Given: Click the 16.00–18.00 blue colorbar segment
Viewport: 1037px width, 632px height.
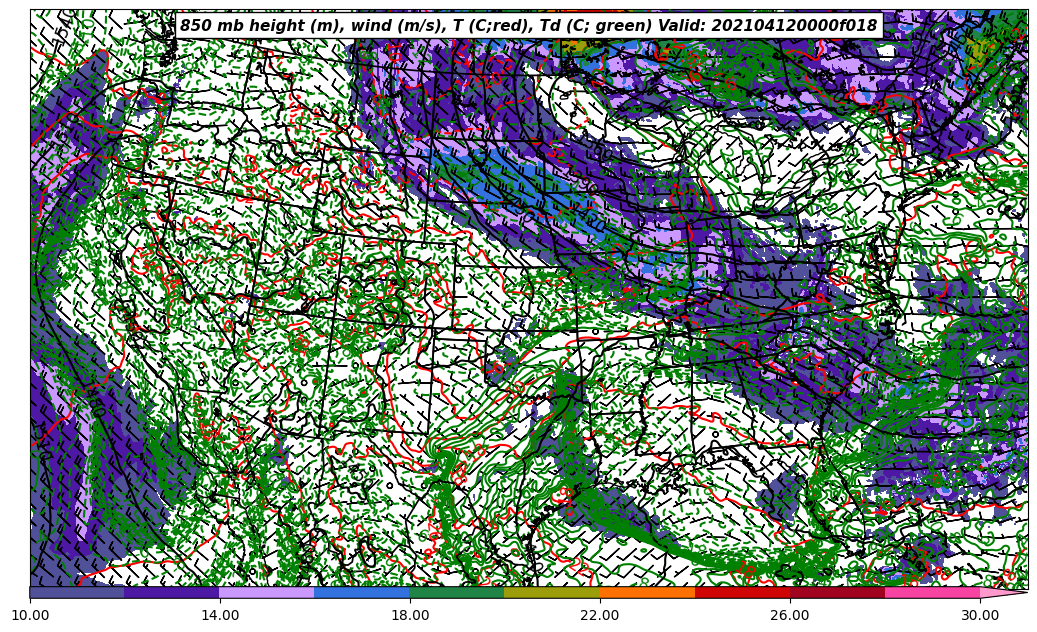Looking at the screenshot, I should pyautogui.click(x=362, y=592).
